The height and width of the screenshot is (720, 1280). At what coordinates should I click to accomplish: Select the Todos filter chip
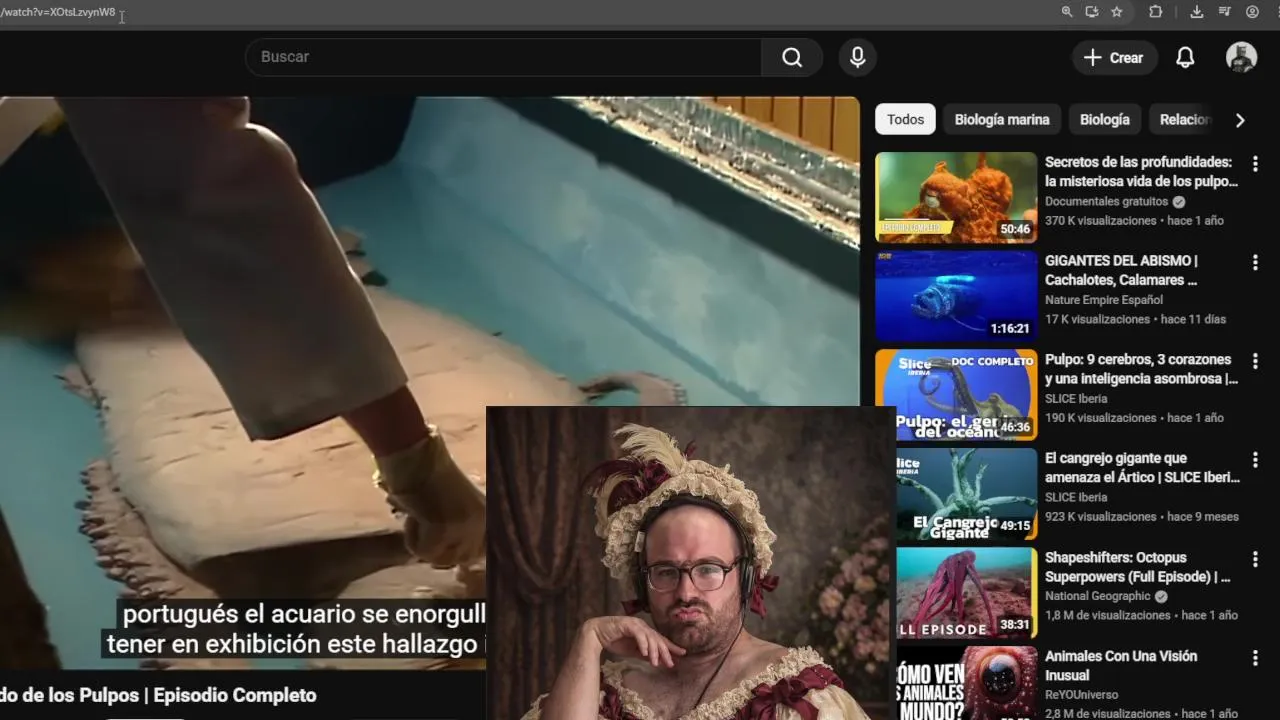tap(905, 119)
